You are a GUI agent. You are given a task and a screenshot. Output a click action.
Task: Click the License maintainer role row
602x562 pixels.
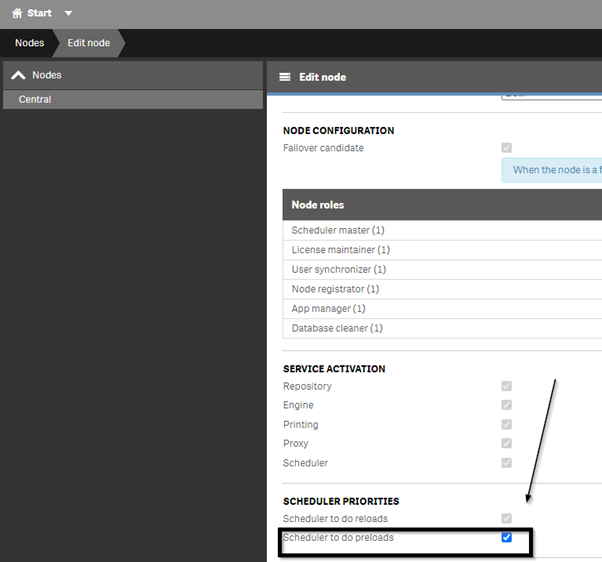click(x=442, y=250)
